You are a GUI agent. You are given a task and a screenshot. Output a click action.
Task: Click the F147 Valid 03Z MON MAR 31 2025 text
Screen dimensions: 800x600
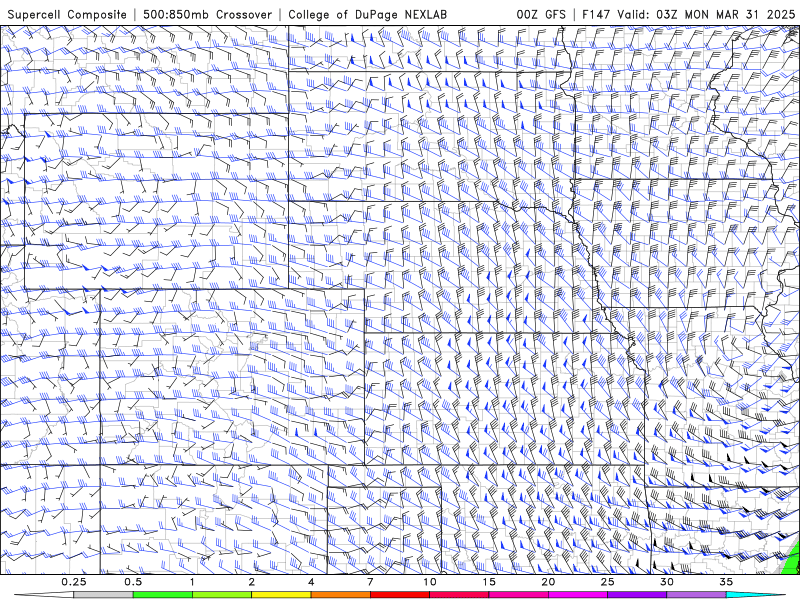[x=687, y=14]
